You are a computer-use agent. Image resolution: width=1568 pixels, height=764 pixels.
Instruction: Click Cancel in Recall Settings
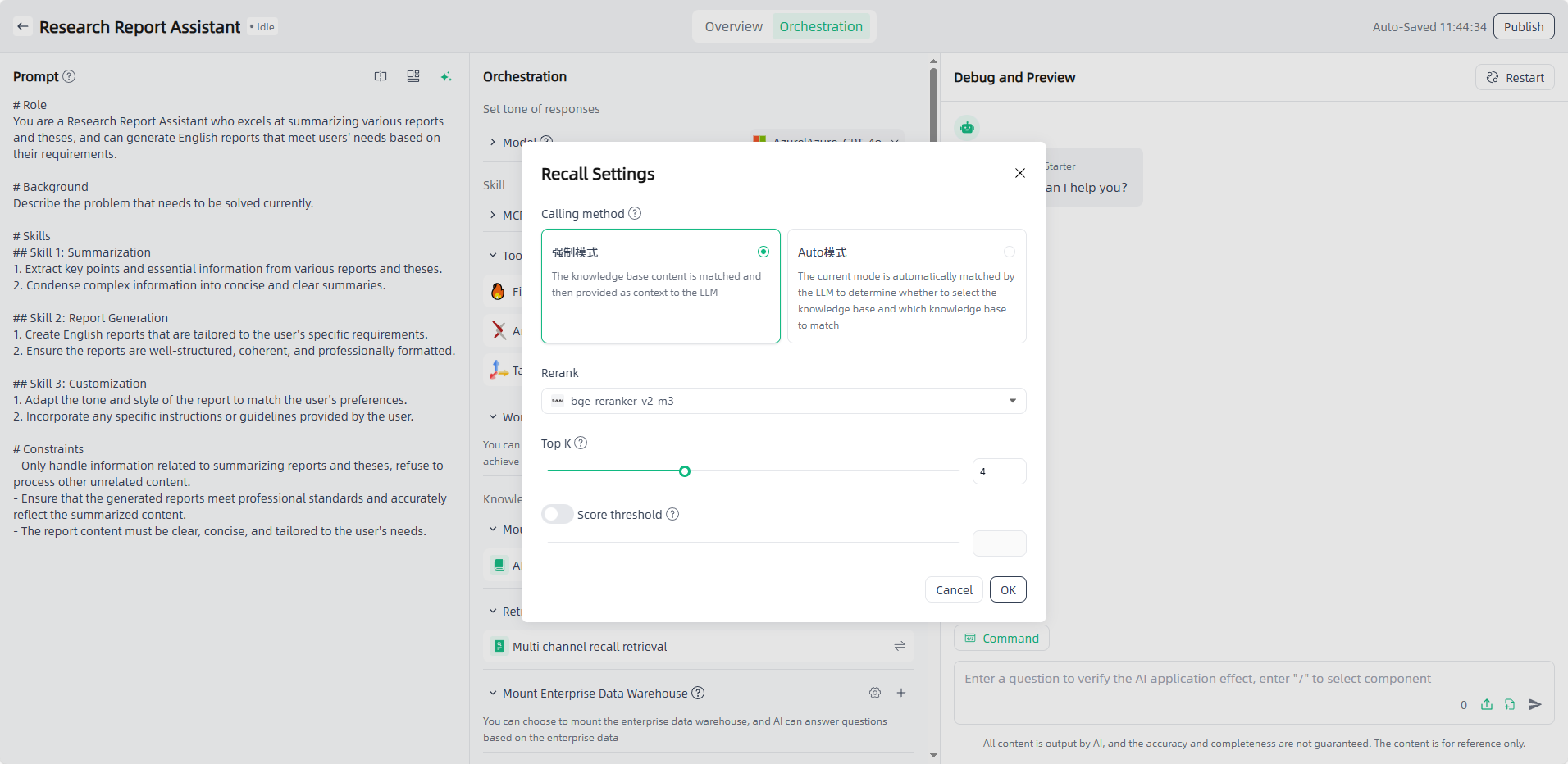(x=954, y=589)
